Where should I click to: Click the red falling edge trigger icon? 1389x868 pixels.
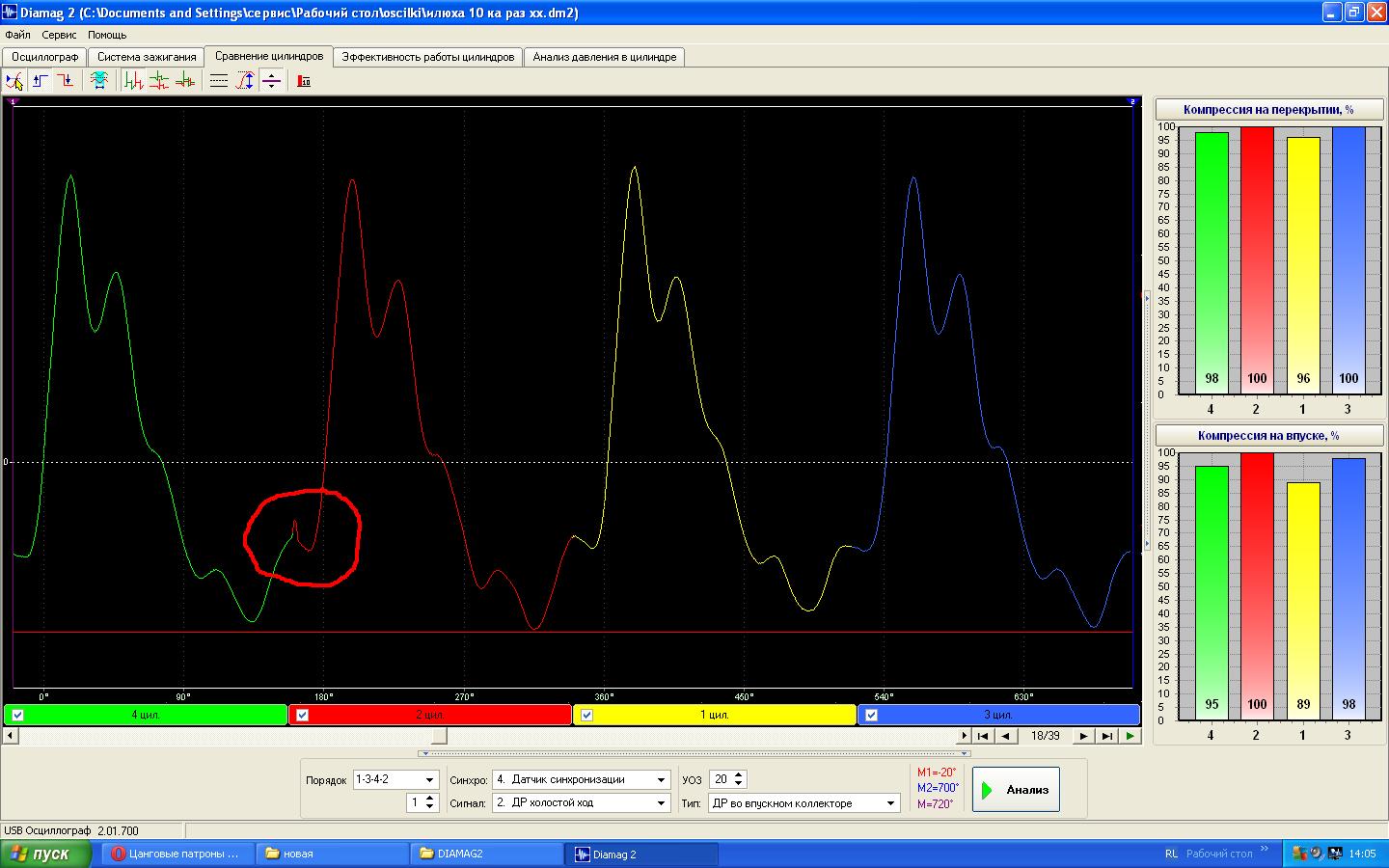[65, 81]
